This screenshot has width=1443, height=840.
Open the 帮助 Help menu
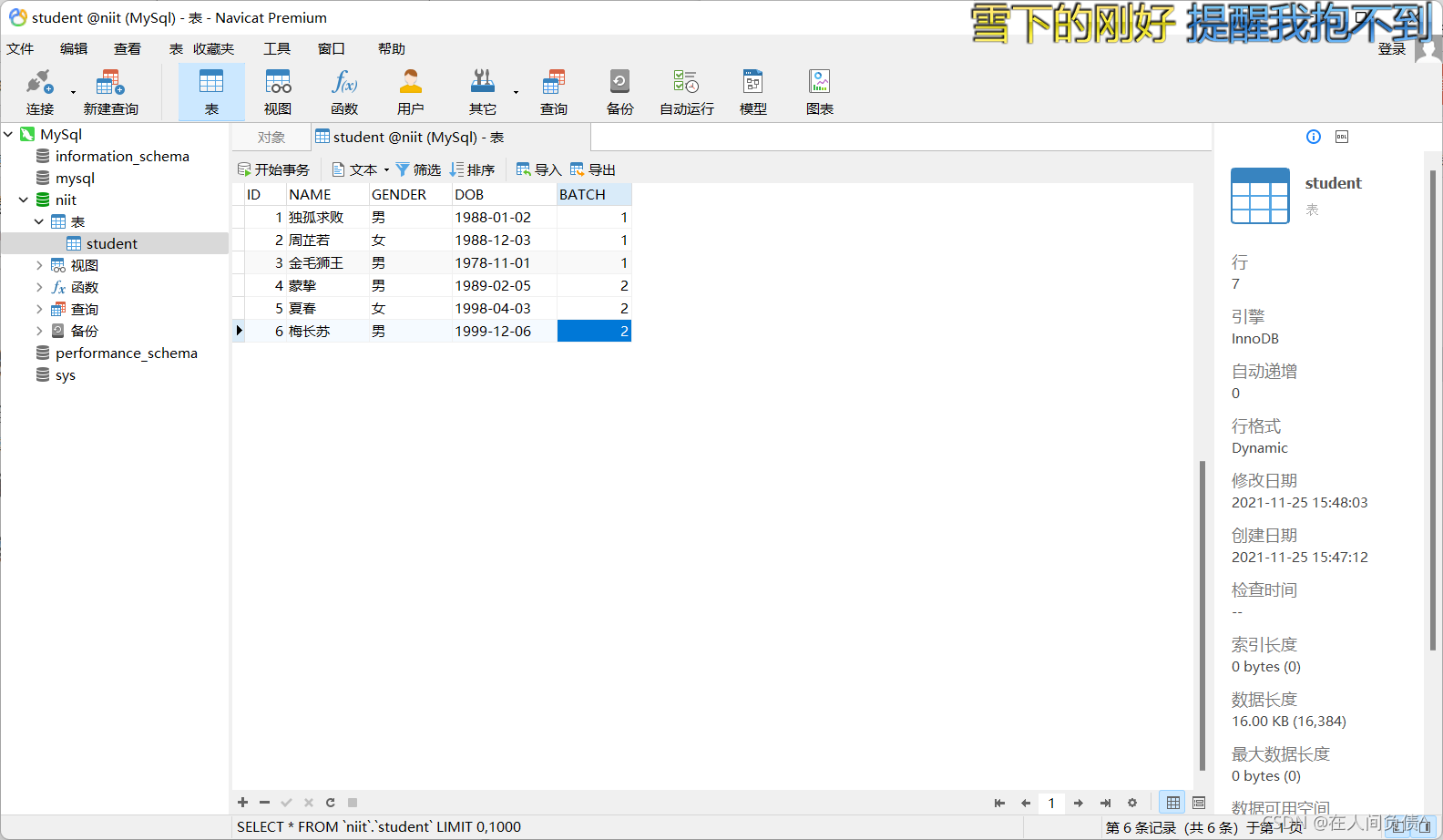(392, 48)
